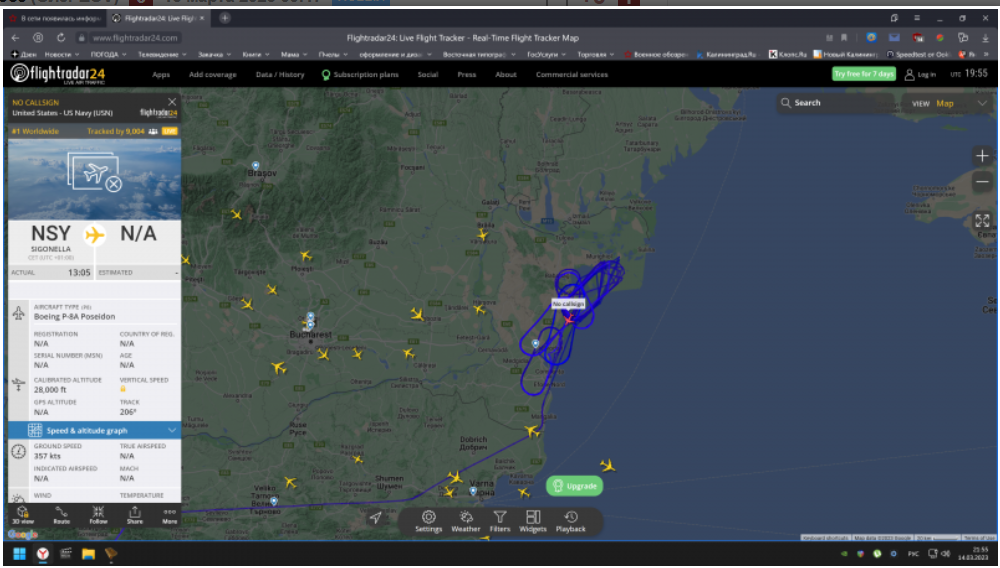The image size is (1000, 568).
Task: Select the Bucharest city label
Action: [311, 334]
